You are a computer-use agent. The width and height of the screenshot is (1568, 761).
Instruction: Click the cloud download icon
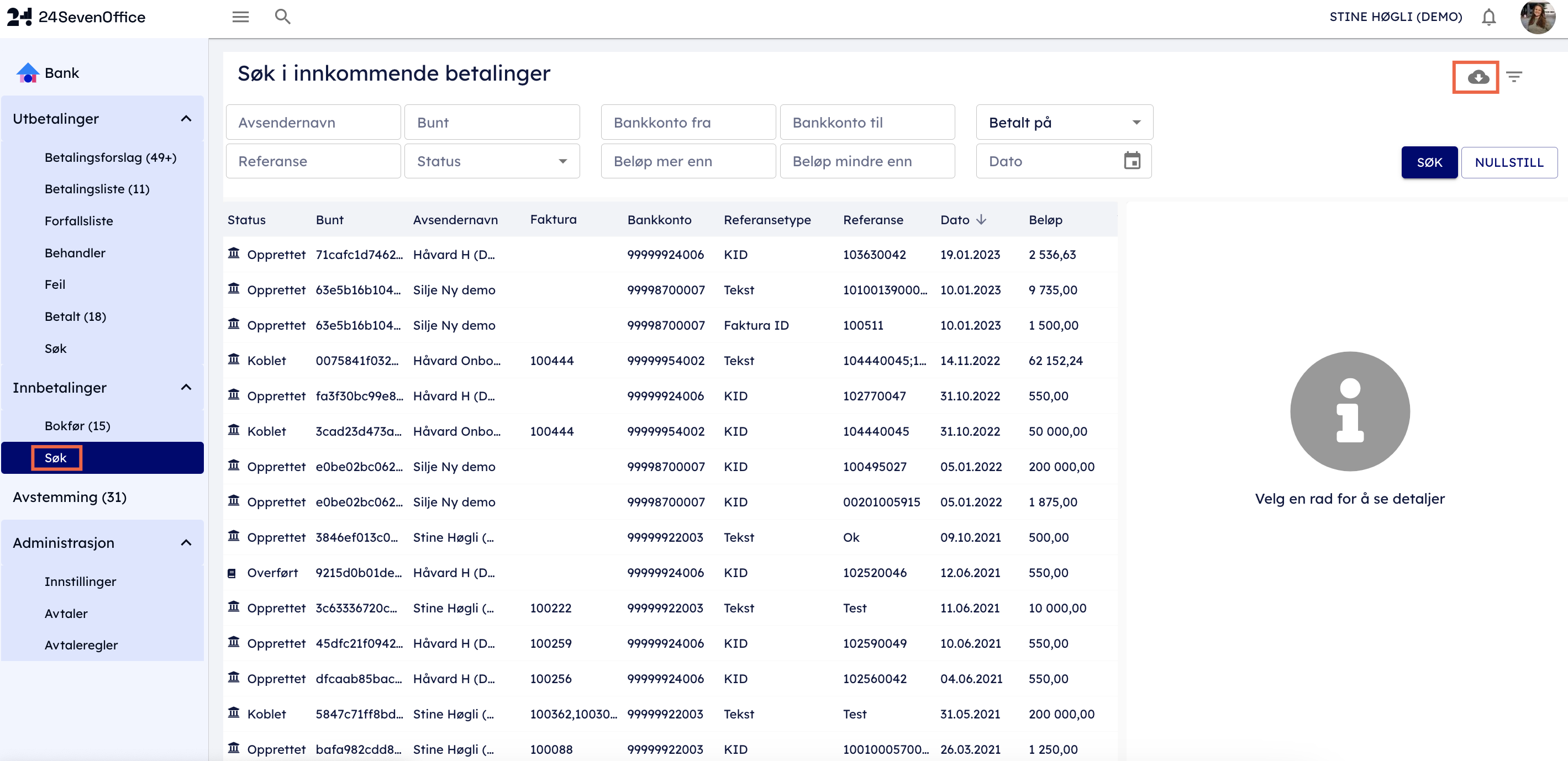1477,77
